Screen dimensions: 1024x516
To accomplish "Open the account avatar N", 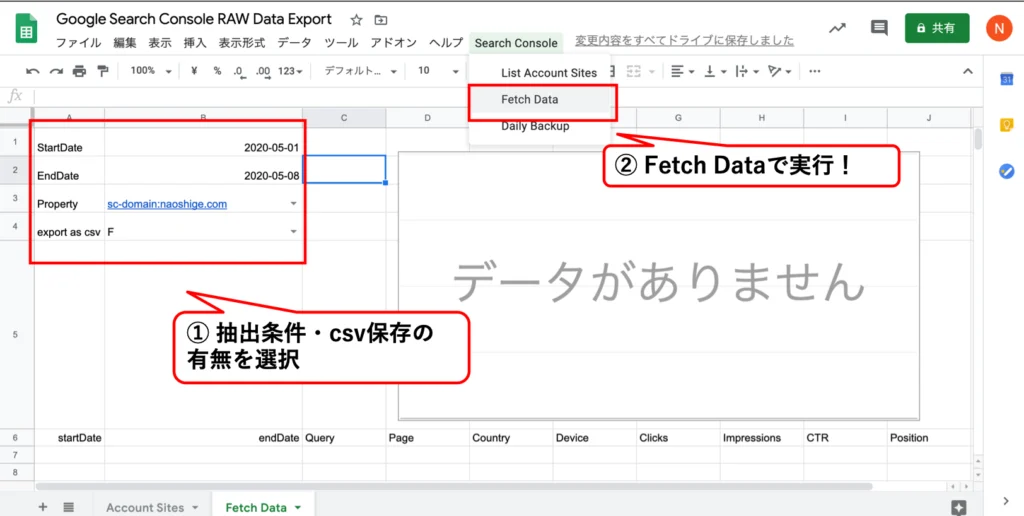I will [x=999, y=28].
